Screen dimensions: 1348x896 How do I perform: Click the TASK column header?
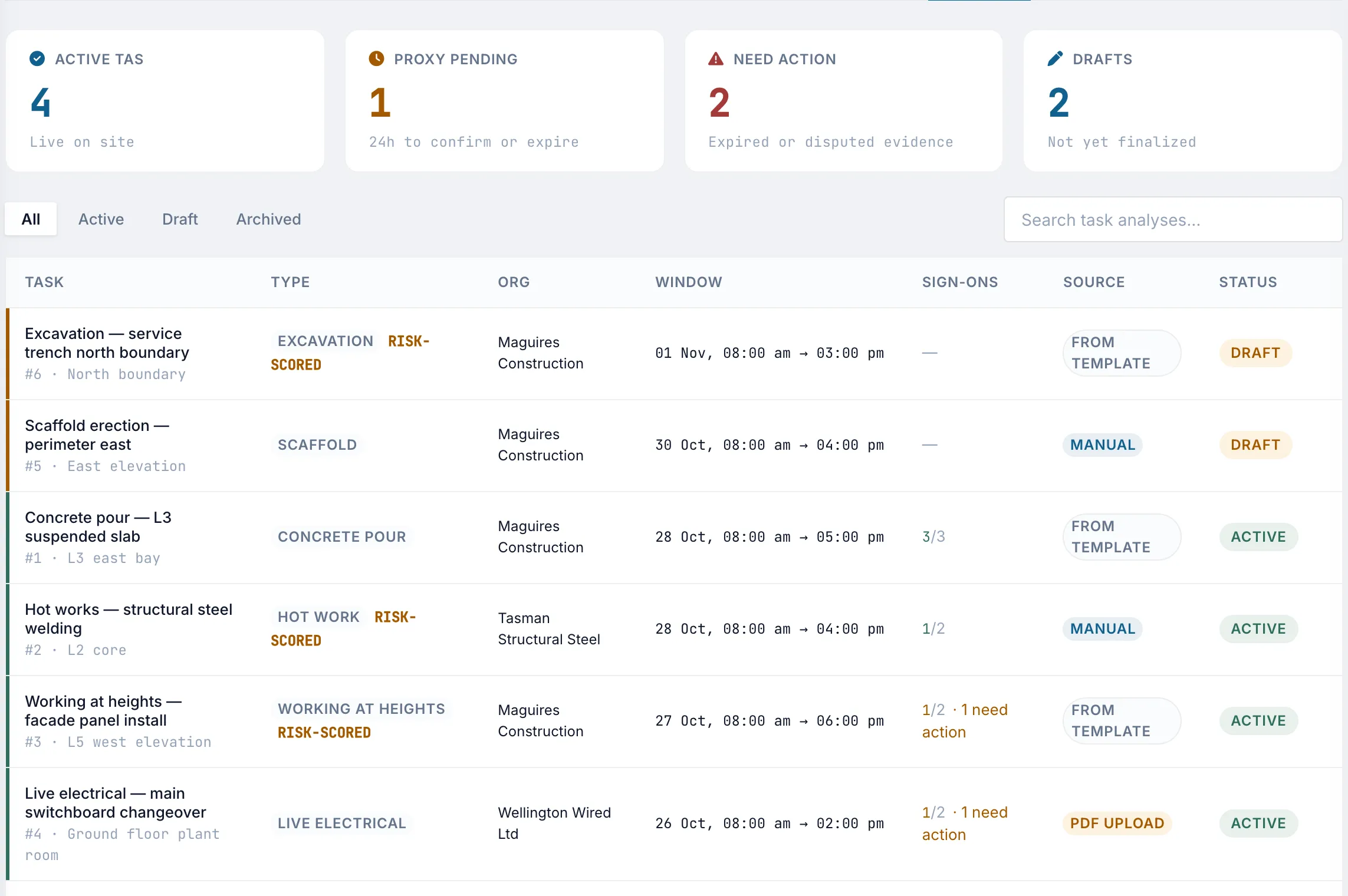click(x=44, y=282)
